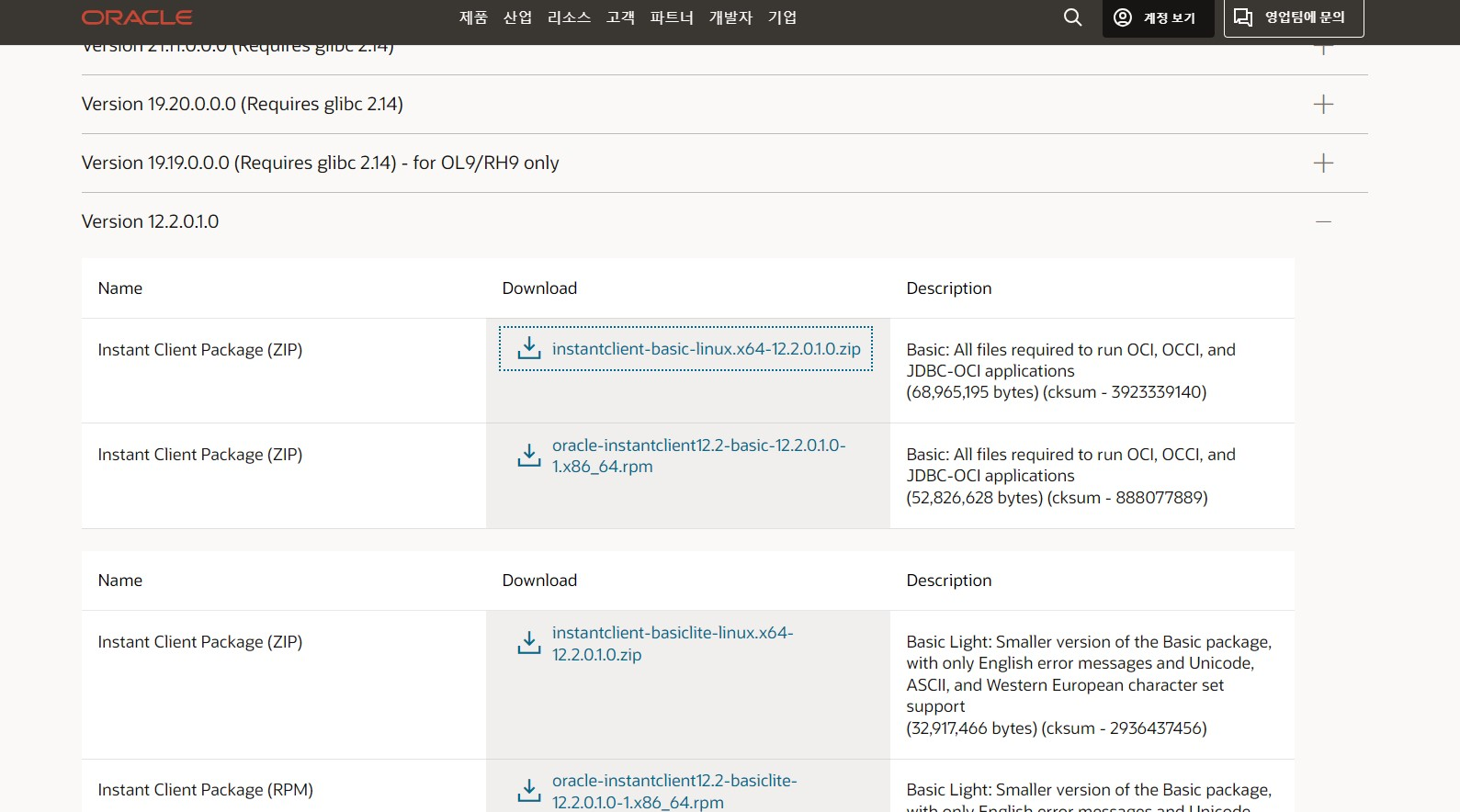This screenshot has width=1460, height=812.
Task: Click download icon for oracle-instantclient12.2-basiclite rpm
Action: coord(529,791)
